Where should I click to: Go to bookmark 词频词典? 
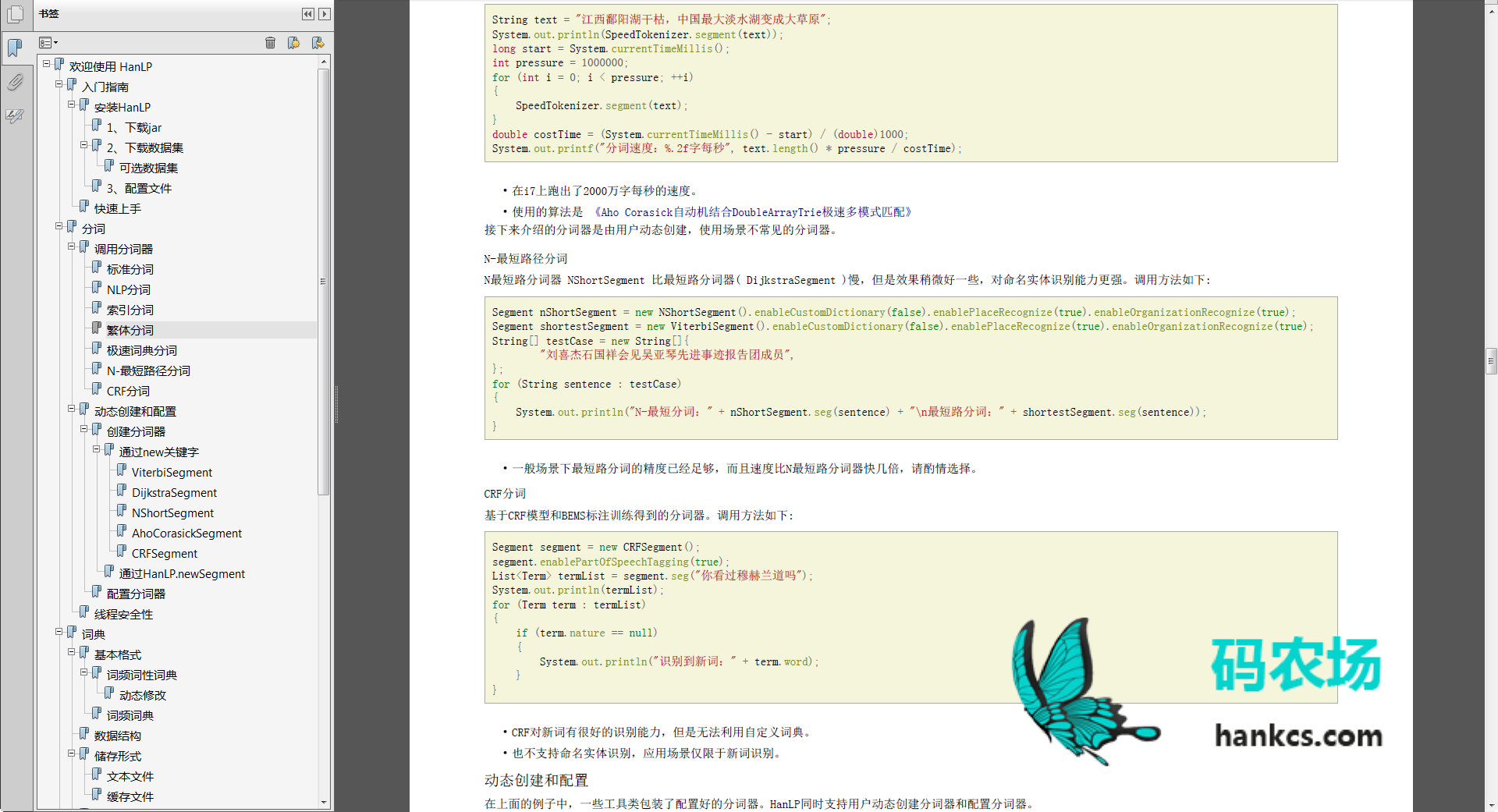130,716
